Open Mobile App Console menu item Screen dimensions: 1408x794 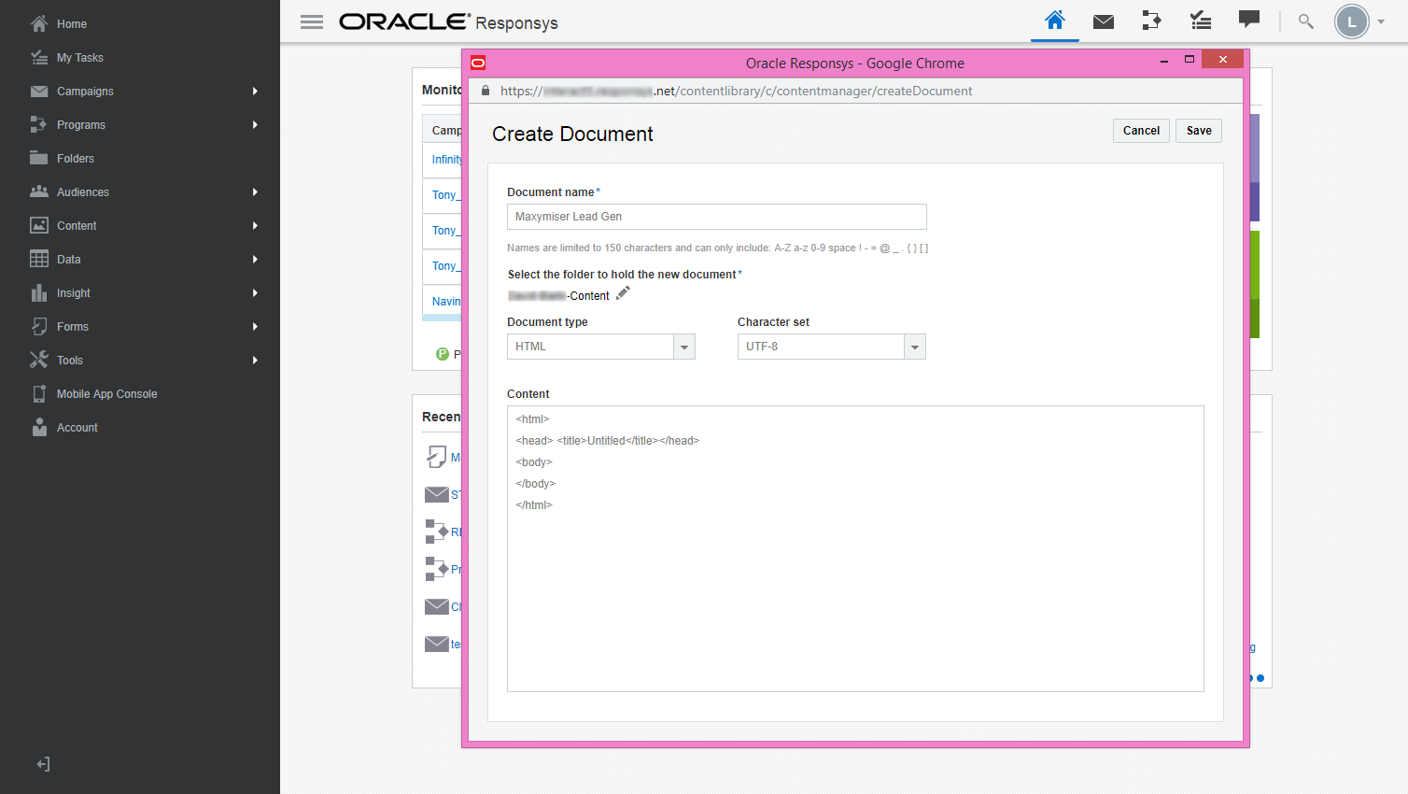[x=107, y=394]
